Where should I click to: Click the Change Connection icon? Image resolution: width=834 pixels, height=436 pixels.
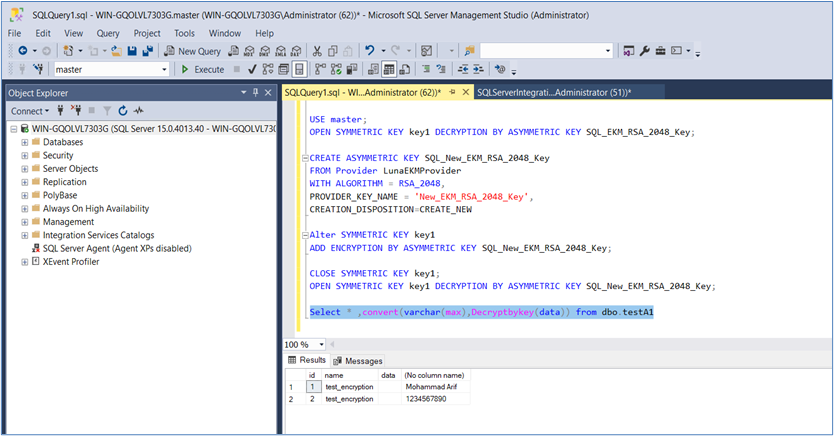38,69
